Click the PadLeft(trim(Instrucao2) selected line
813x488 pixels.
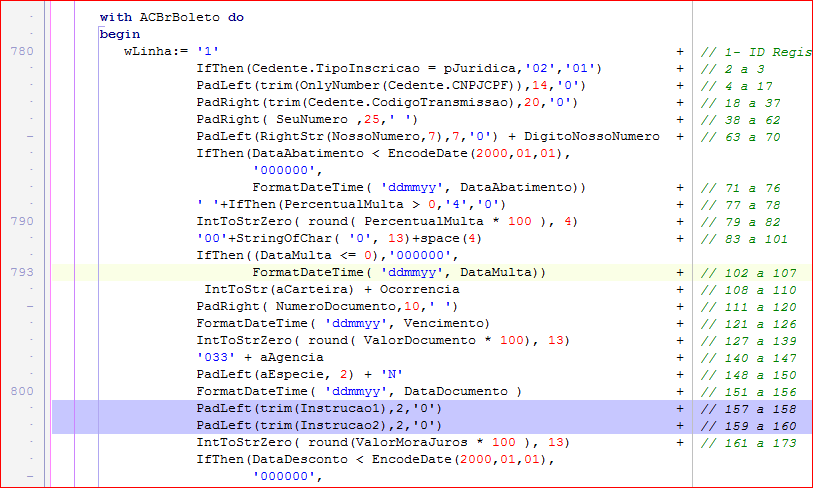point(319,426)
